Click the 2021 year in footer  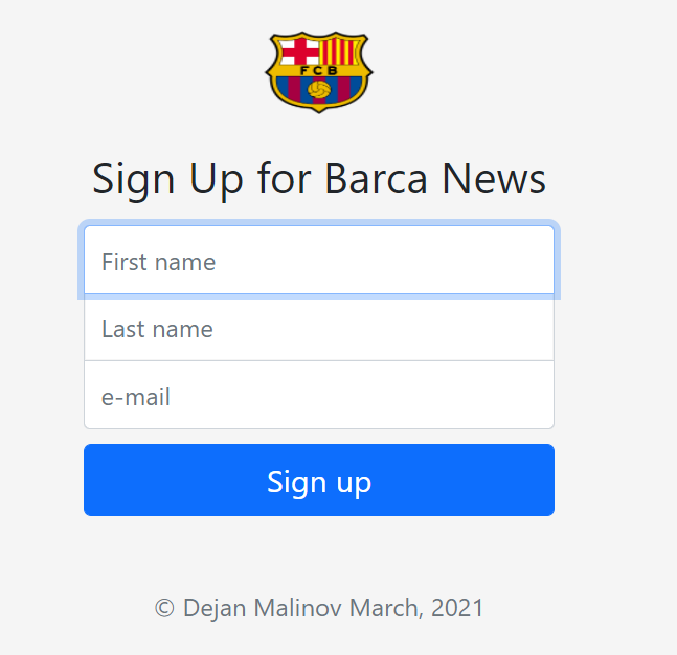457,608
